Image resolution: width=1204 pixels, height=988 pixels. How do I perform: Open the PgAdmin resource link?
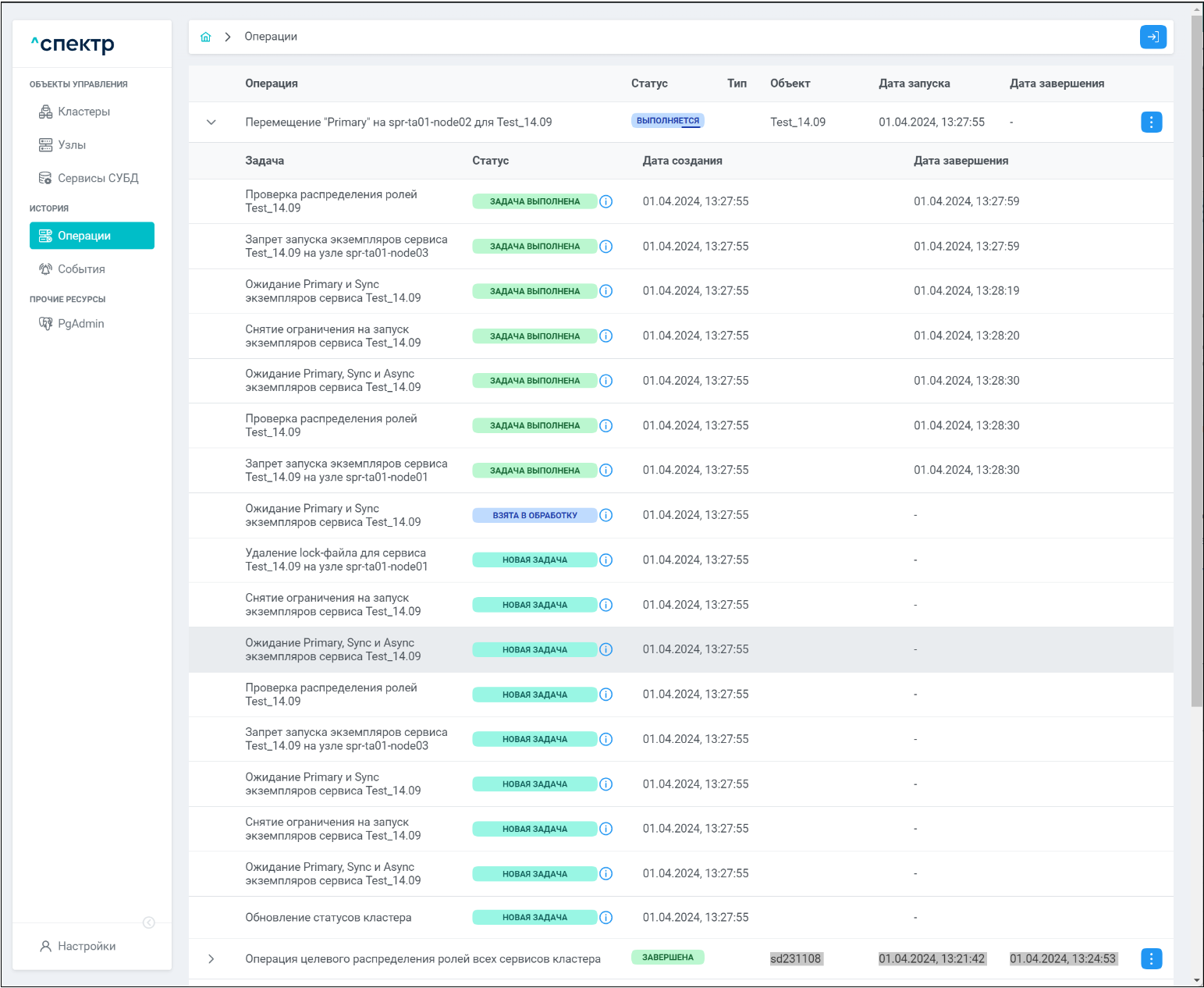80,324
